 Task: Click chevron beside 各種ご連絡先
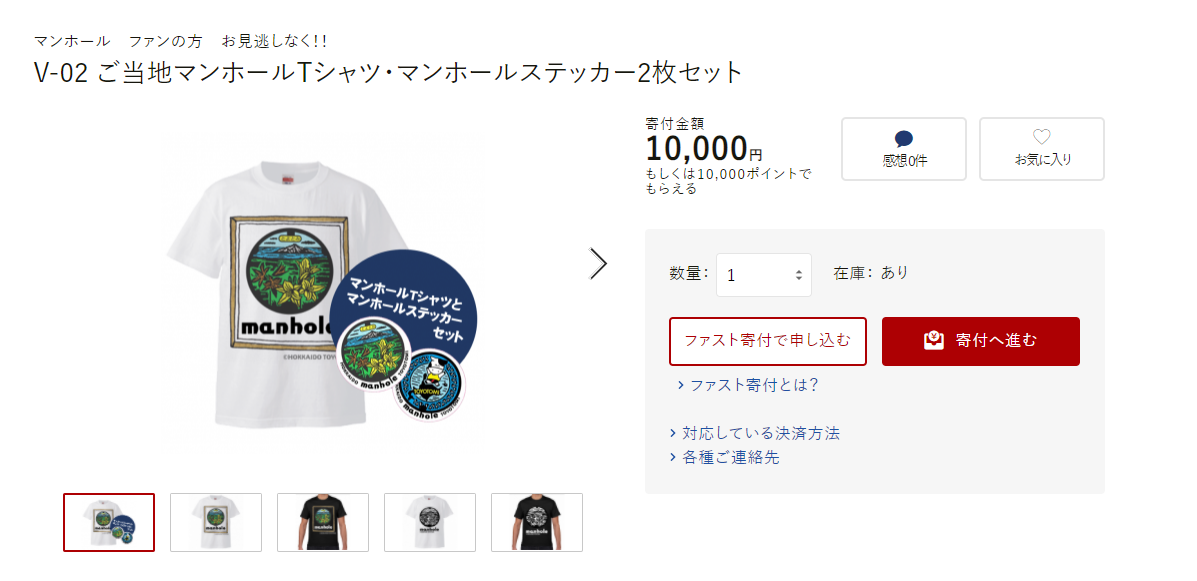click(673, 458)
